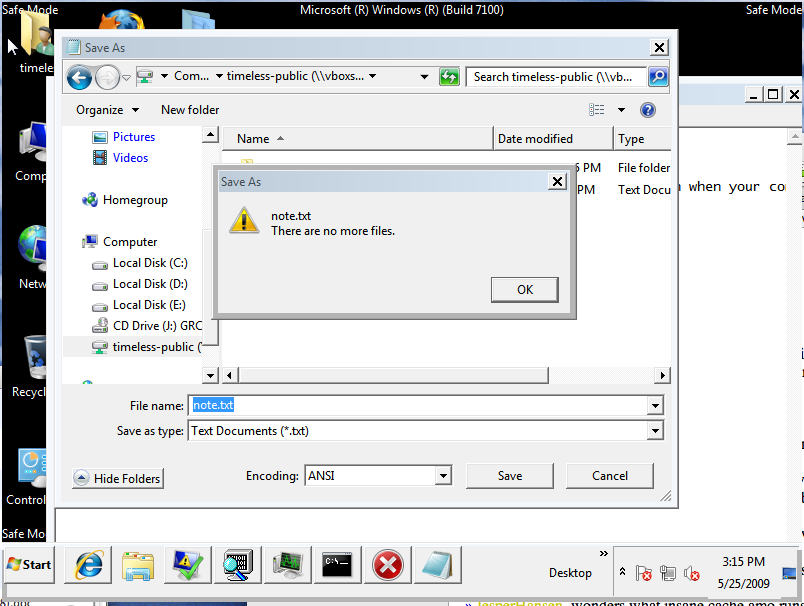Expand the timeless-public breadcrumb dropdown arrow
This screenshot has height=606, width=804.
tap(373, 76)
